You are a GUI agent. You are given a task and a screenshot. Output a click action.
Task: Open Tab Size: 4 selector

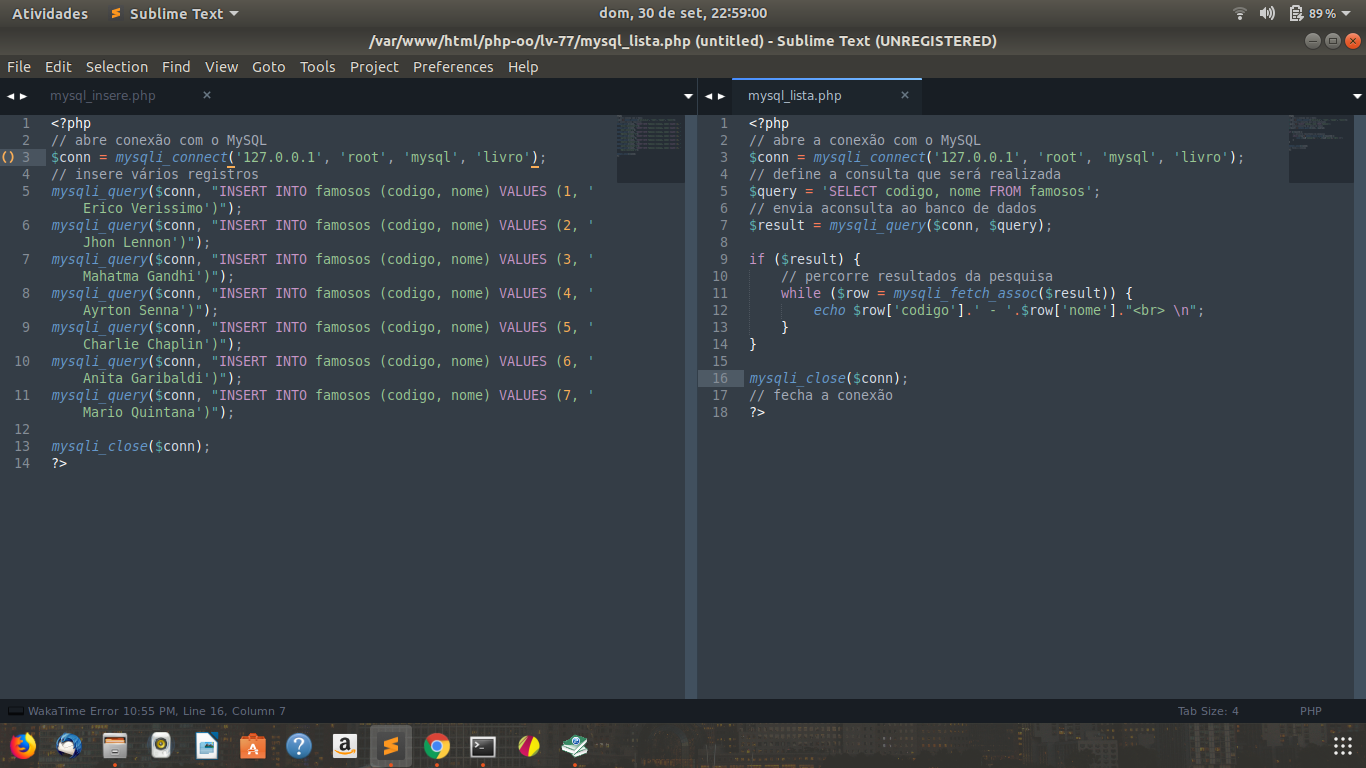pyautogui.click(x=1208, y=711)
